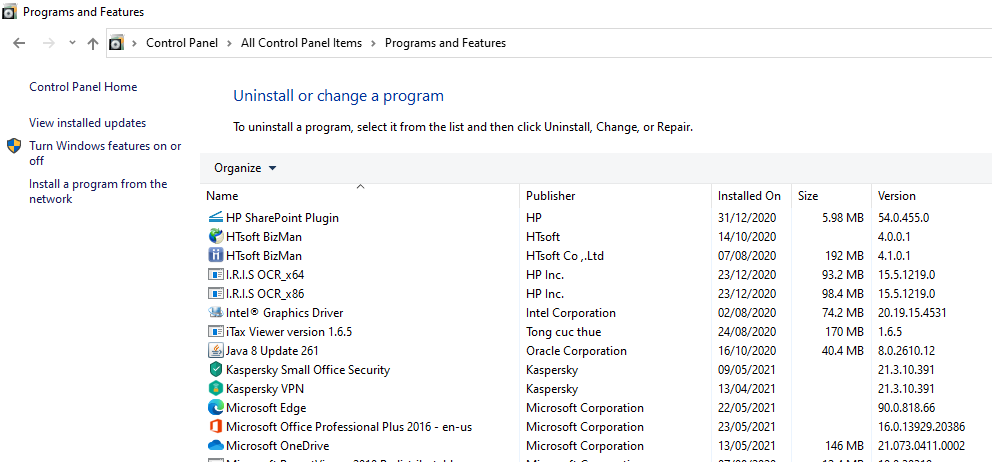Click the Intel Graphics Driver icon
The height and width of the screenshot is (462, 992).
216,313
